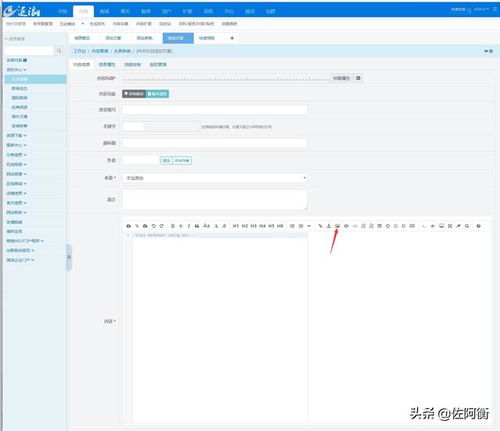Click the info icon at editor toolbar end
Screen dimensions: 500x431
point(478,226)
